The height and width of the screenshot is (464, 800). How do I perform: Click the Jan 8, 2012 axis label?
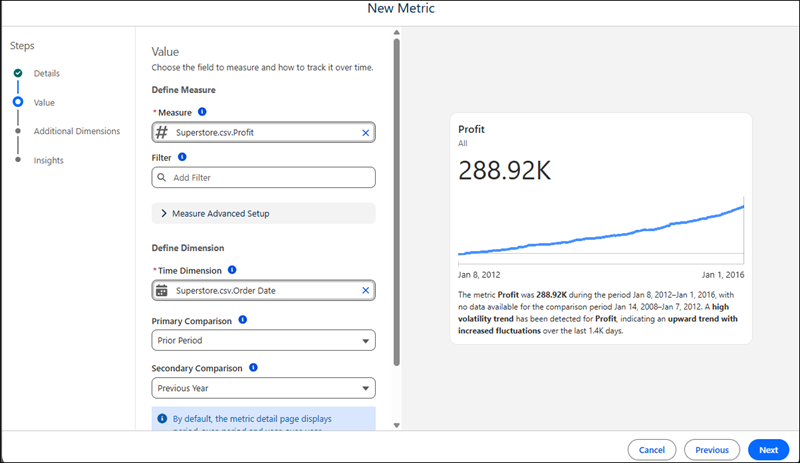pyautogui.click(x=479, y=275)
